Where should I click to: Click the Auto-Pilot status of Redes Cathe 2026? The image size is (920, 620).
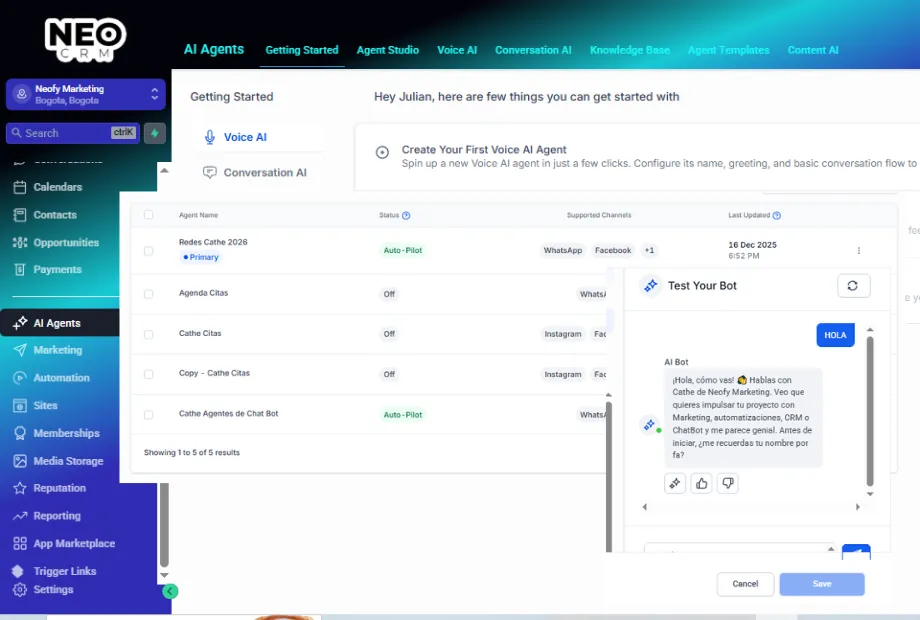[402, 250]
